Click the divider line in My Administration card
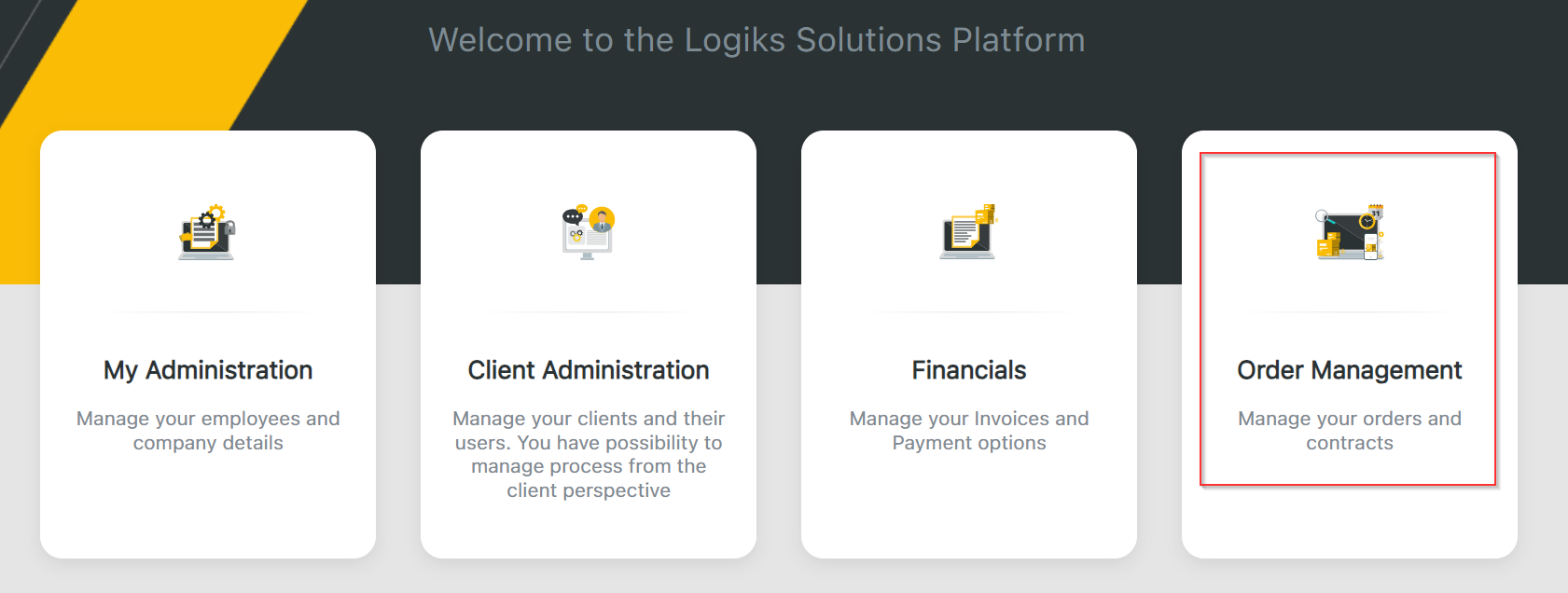The image size is (1568, 593). [208, 312]
